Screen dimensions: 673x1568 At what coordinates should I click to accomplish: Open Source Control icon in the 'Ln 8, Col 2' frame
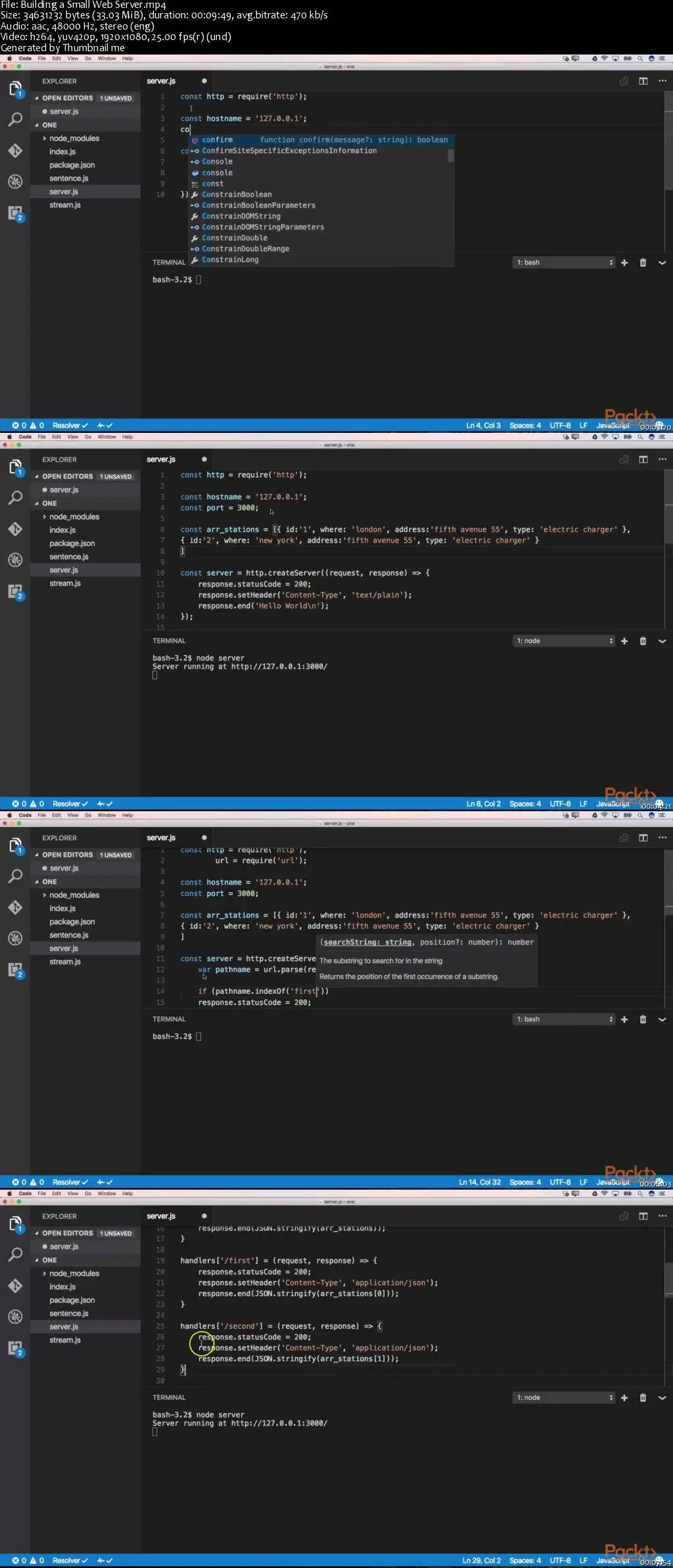pyautogui.click(x=15, y=529)
